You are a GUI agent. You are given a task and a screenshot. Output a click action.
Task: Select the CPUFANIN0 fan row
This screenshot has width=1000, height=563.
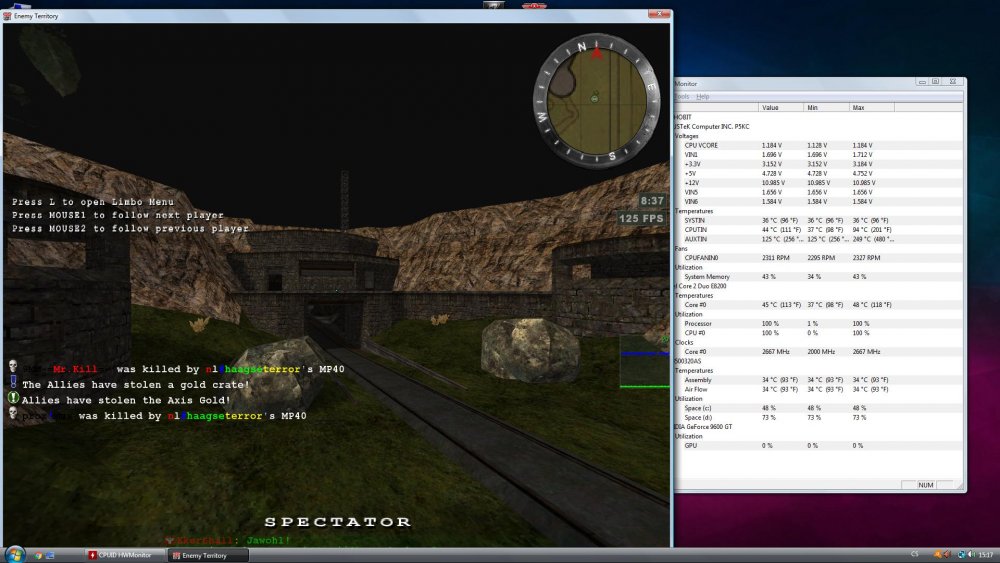(818, 258)
